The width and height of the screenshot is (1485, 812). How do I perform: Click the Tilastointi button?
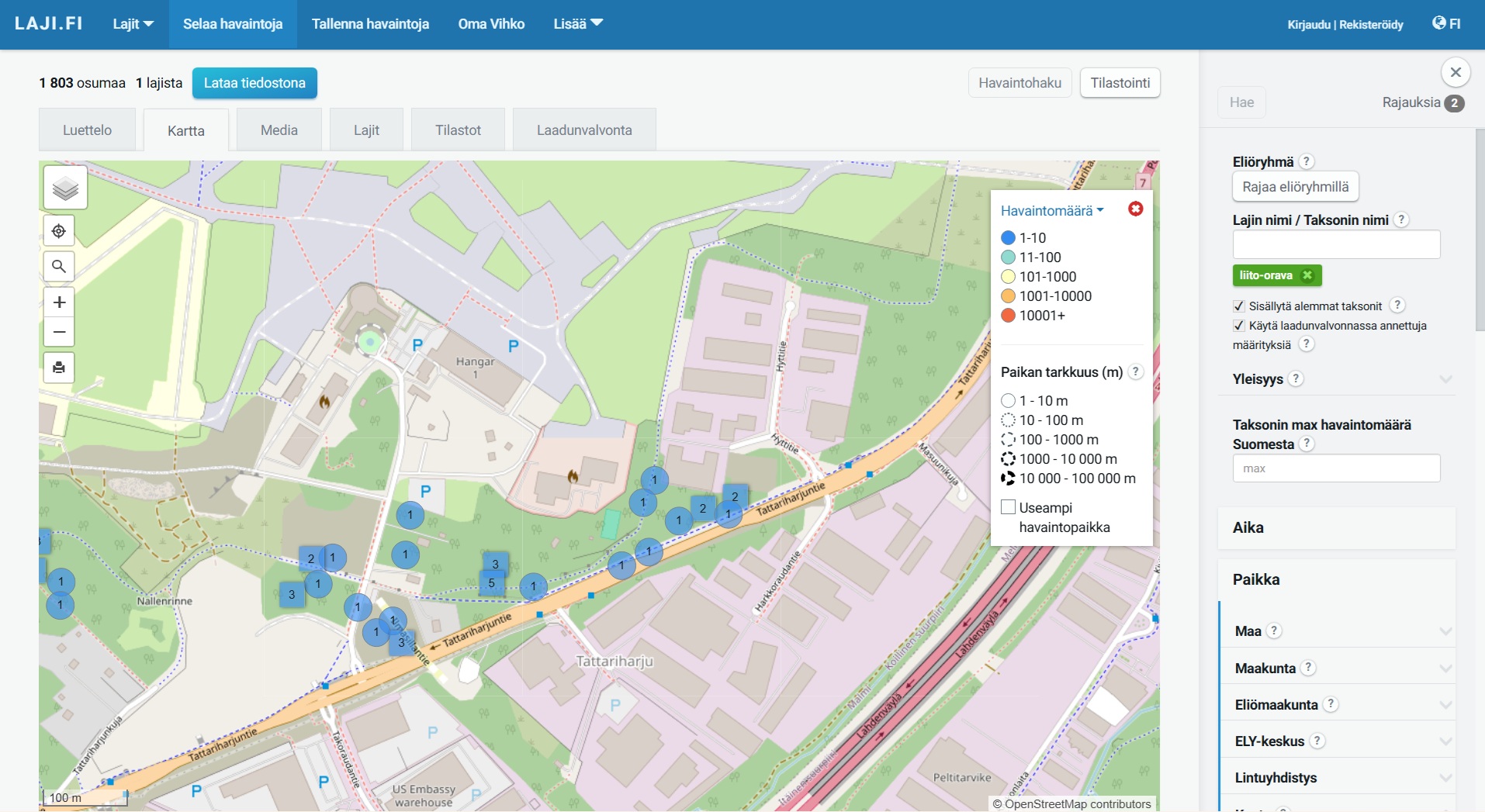click(x=1120, y=83)
